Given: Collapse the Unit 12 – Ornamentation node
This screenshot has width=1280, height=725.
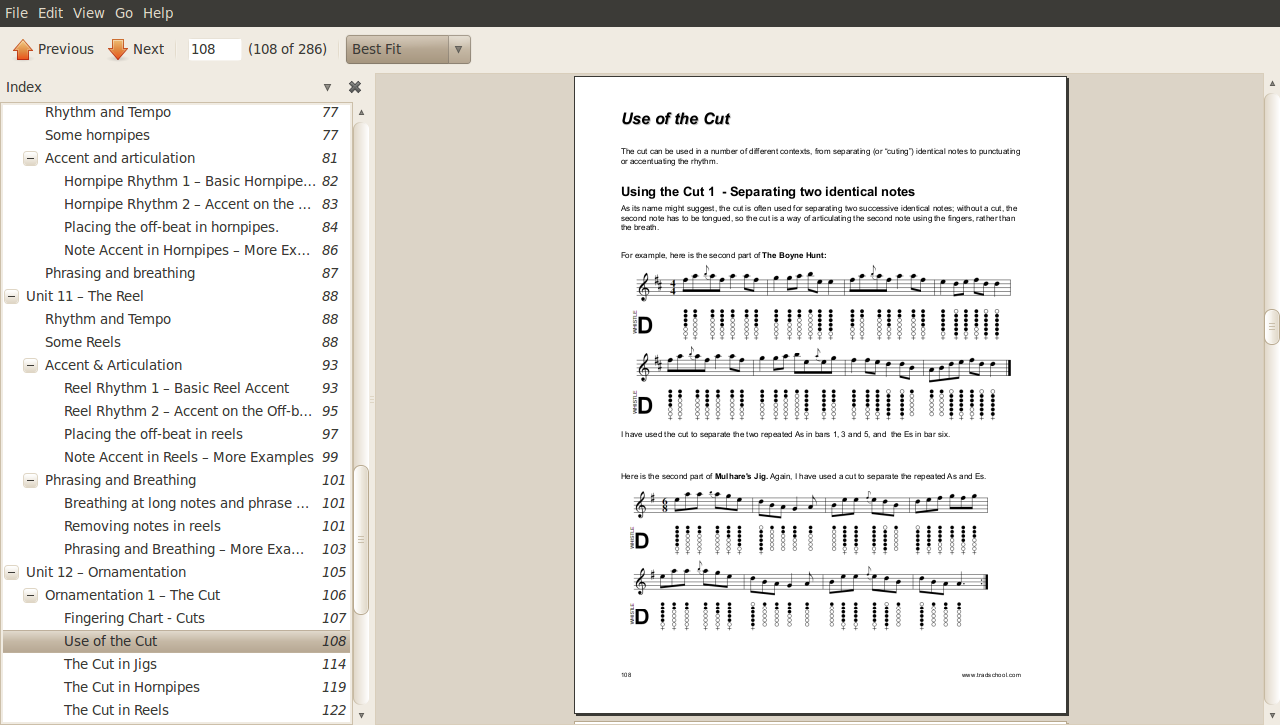Looking at the screenshot, I should (x=11, y=572).
